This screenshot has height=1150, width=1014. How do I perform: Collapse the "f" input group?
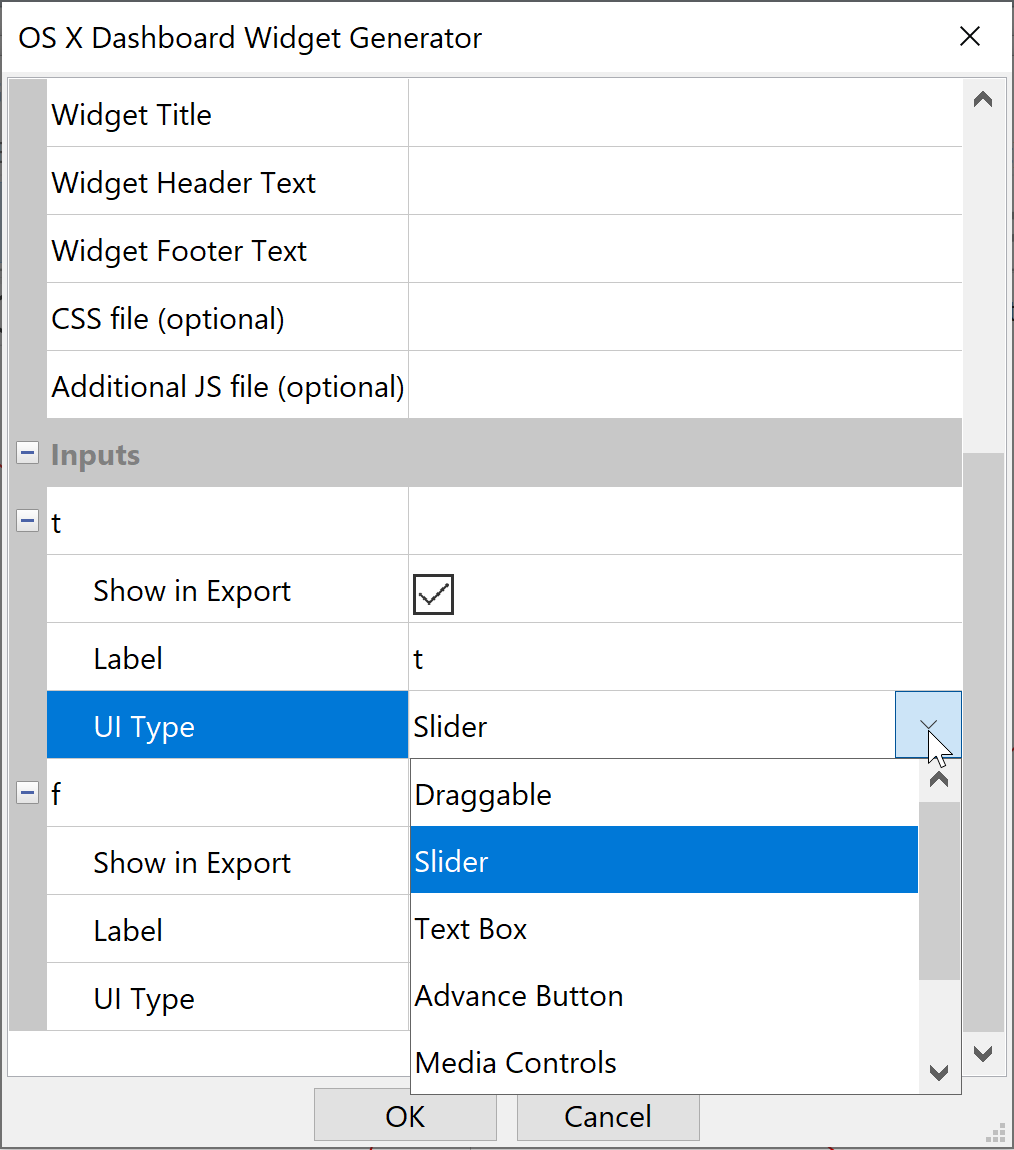(27, 793)
